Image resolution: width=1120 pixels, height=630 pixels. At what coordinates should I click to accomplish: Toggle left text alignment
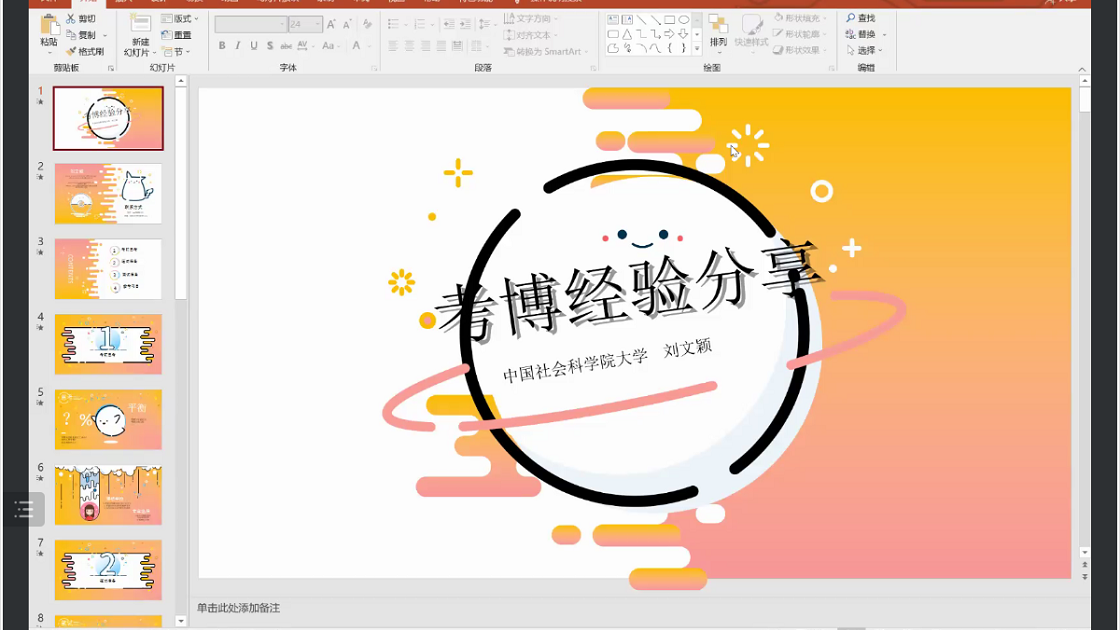pyautogui.click(x=393, y=46)
